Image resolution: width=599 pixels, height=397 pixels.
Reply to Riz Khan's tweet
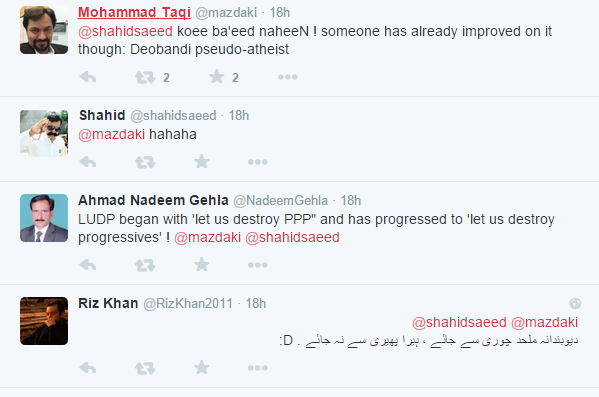click(x=88, y=368)
